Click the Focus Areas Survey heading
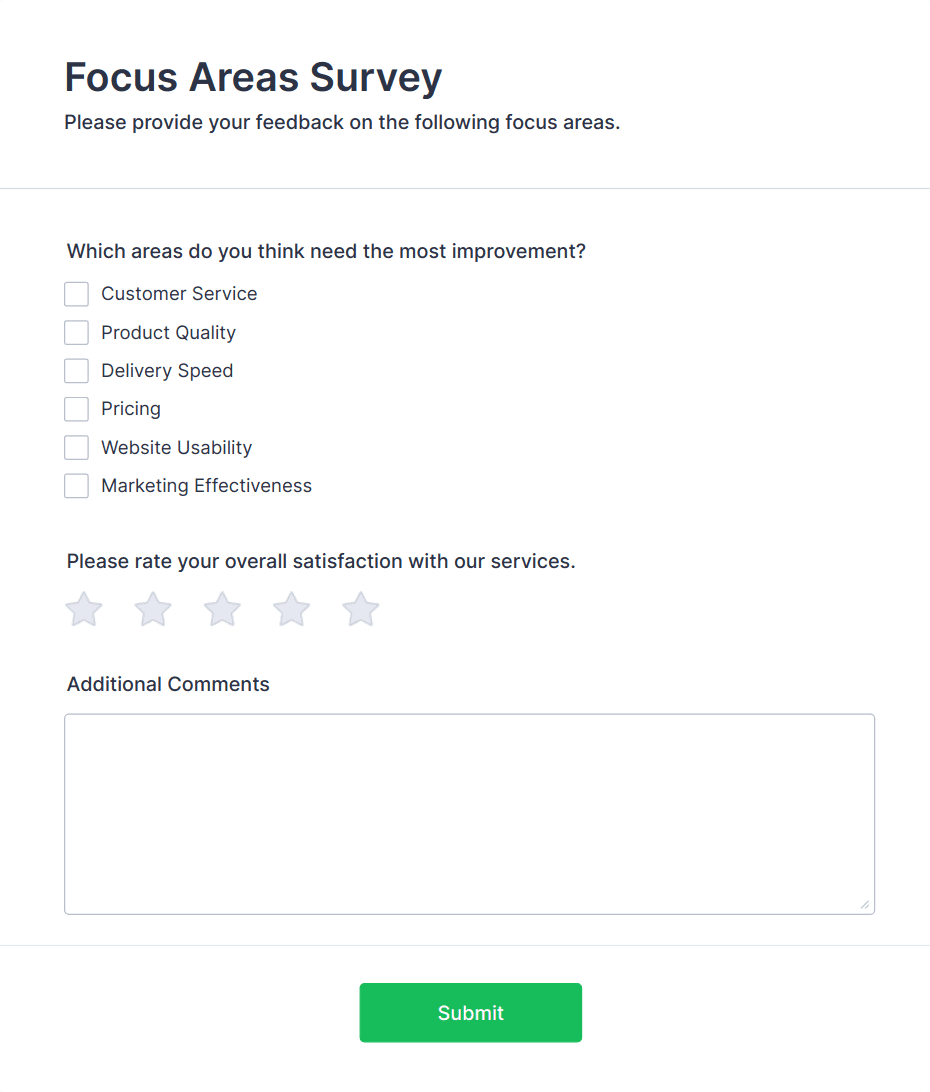The width and height of the screenshot is (930, 1092). click(x=253, y=77)
